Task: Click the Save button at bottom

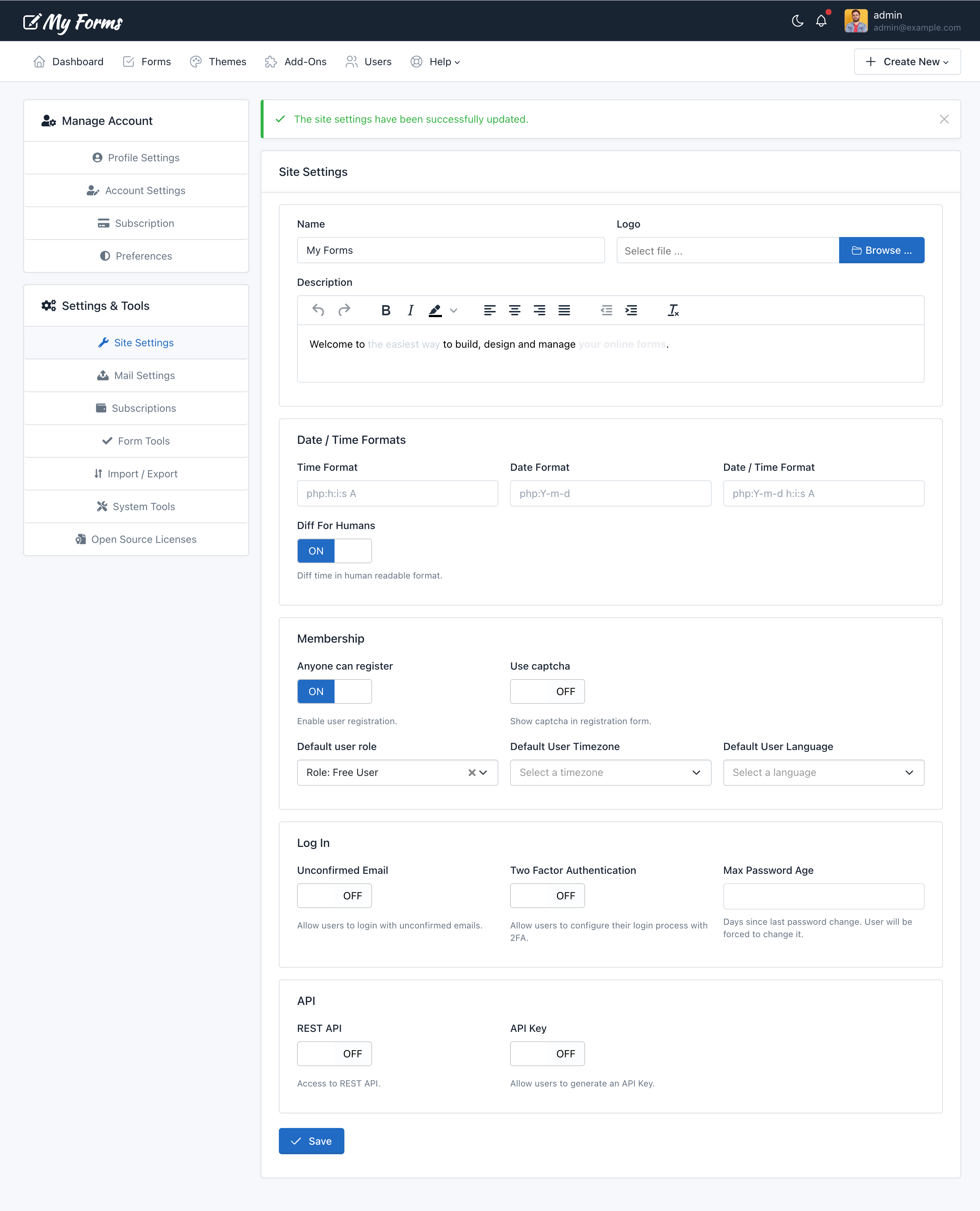Action: pos(311,1140)
